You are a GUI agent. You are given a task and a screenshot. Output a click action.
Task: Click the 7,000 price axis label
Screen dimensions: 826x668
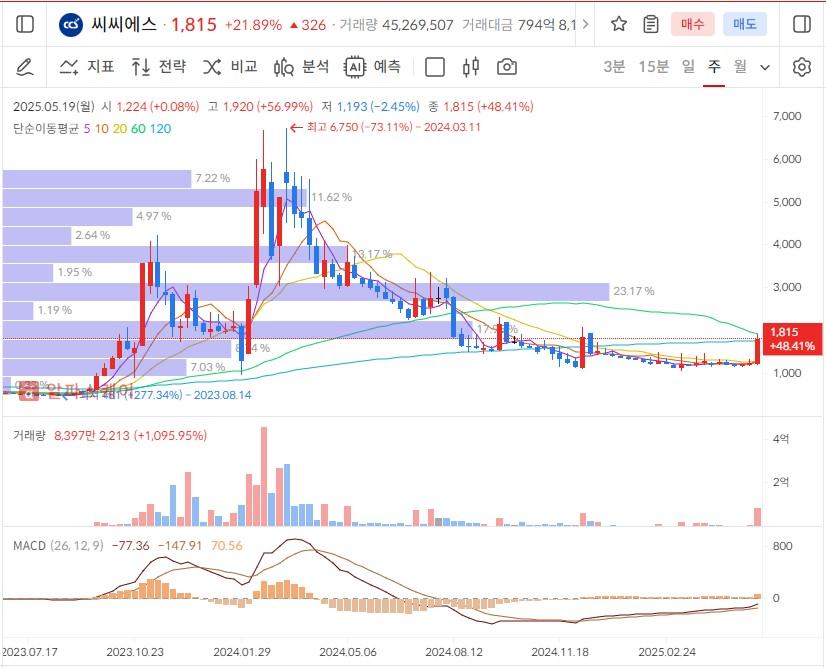786,116
